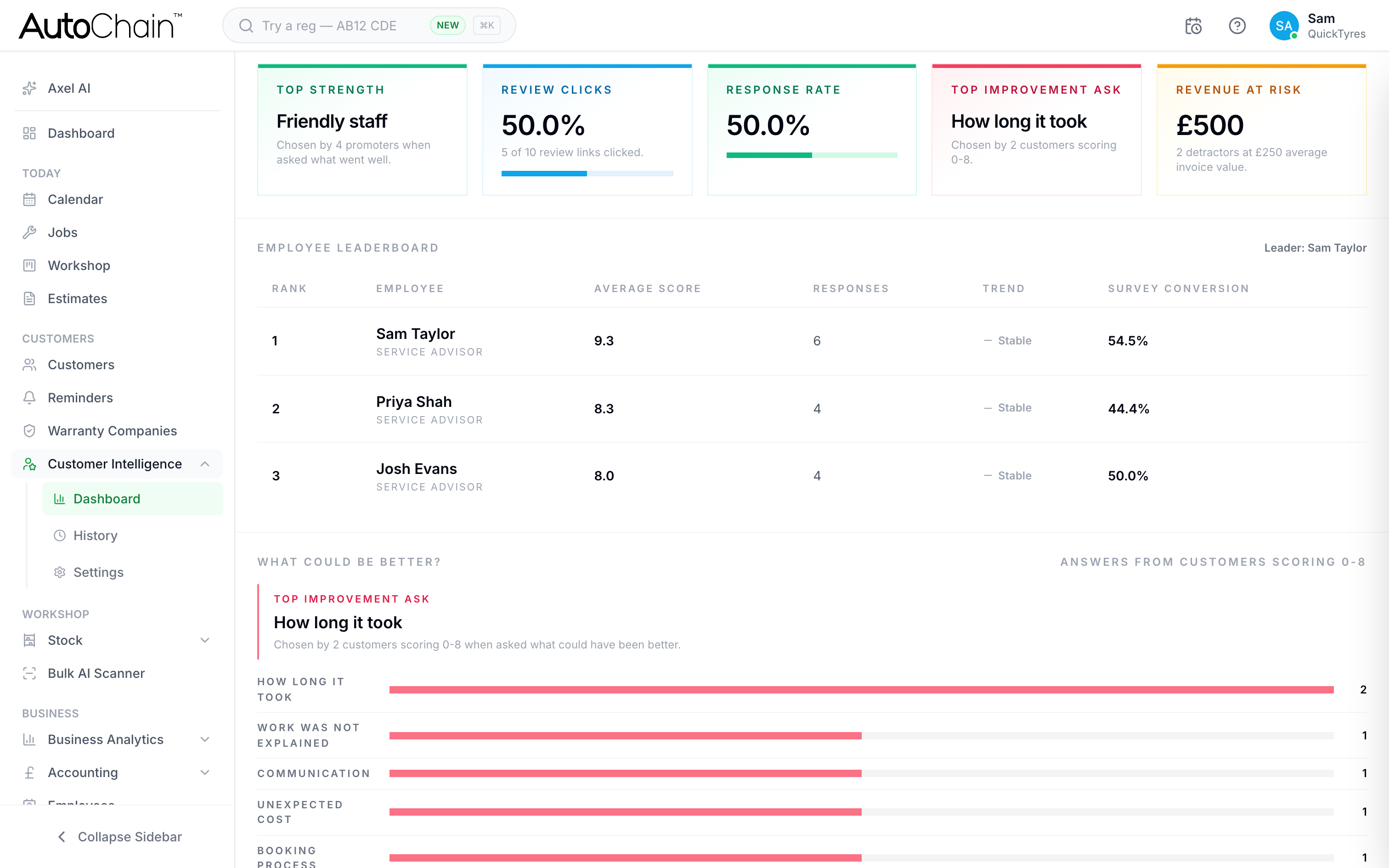
Task: Open the help question mark icon
Action: (1237, 26)
